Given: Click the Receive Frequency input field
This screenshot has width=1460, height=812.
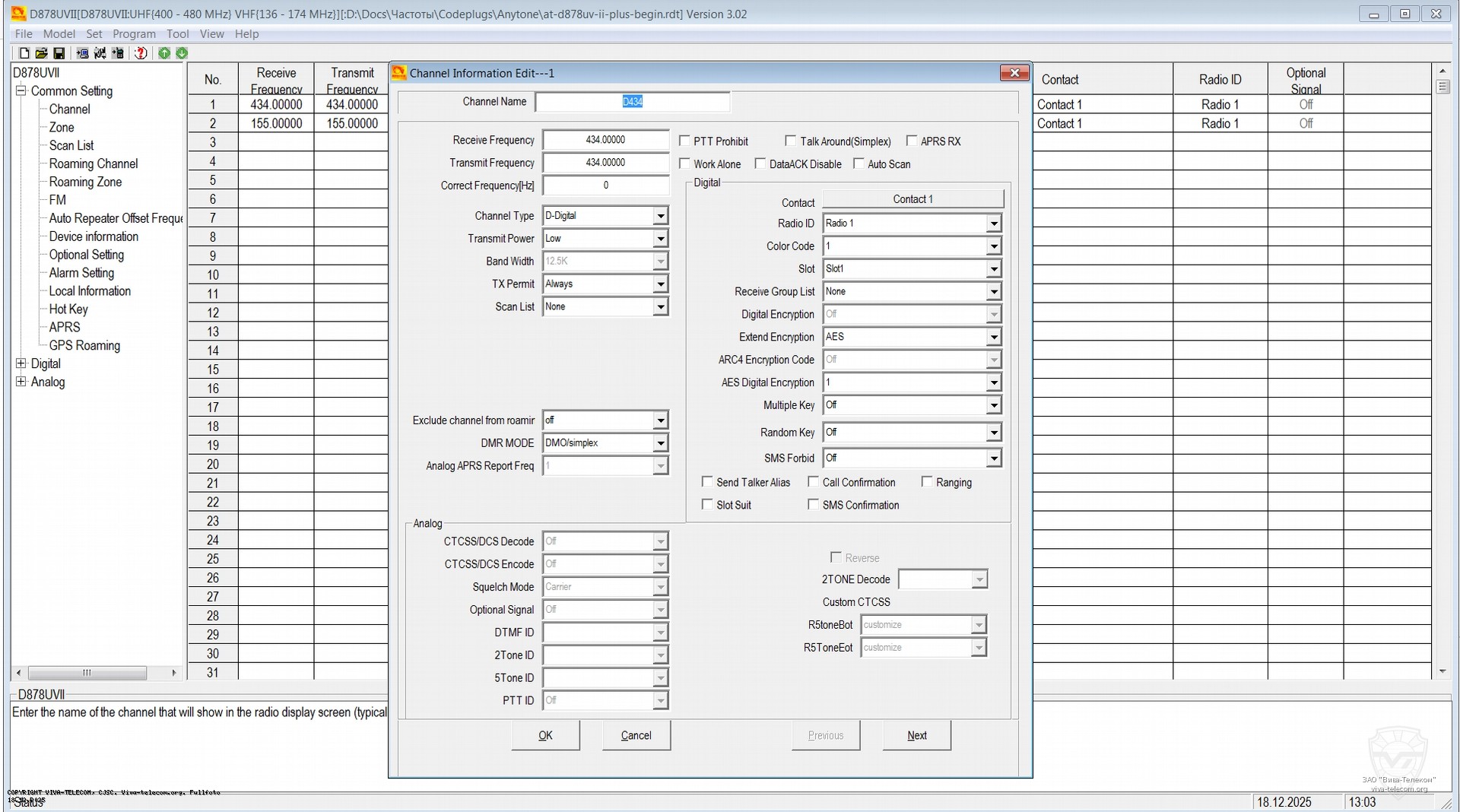Looking at the screenshot, I should (x=605, y=140).
